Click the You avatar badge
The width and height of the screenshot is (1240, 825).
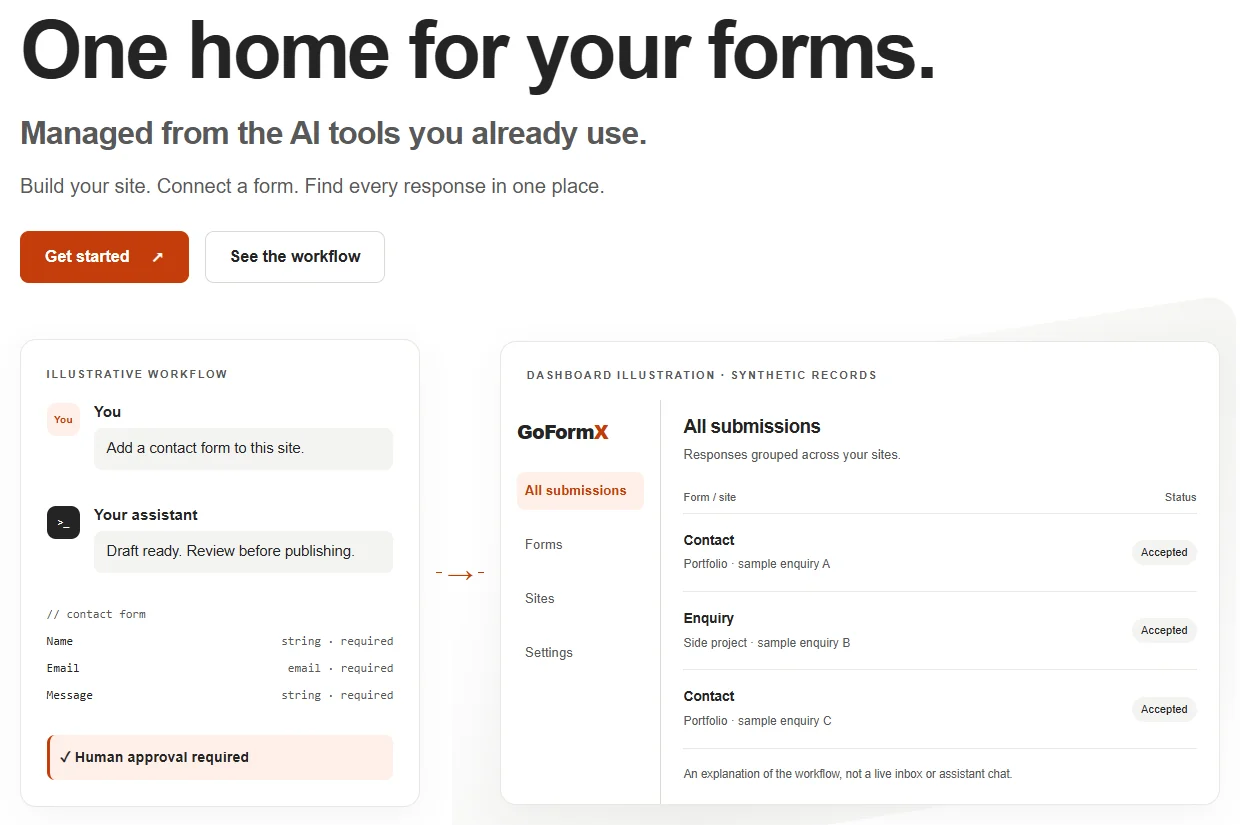pyautogui.click(x=63, y=420)
